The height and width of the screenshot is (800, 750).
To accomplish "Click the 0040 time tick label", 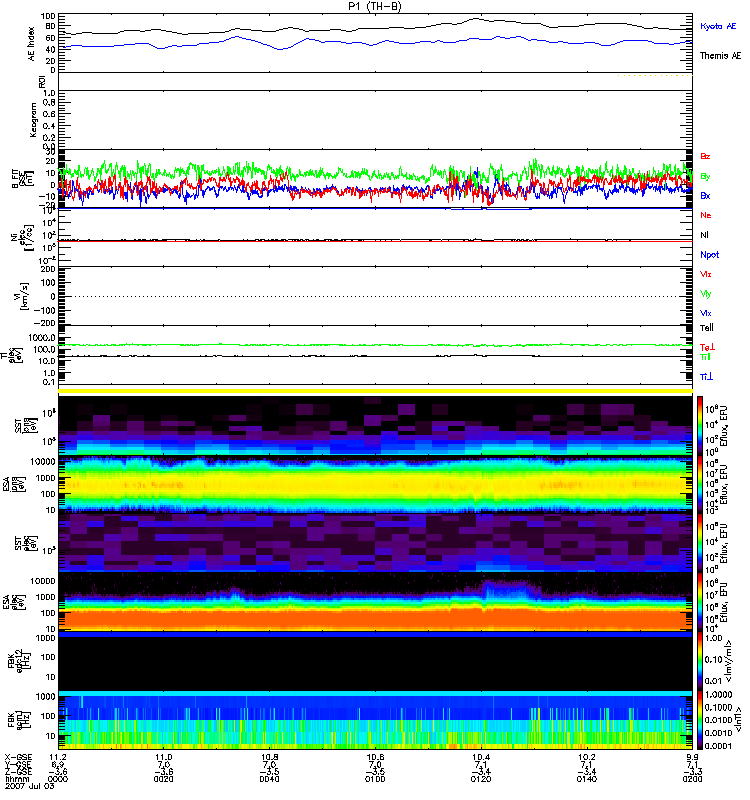I will 269,779.
